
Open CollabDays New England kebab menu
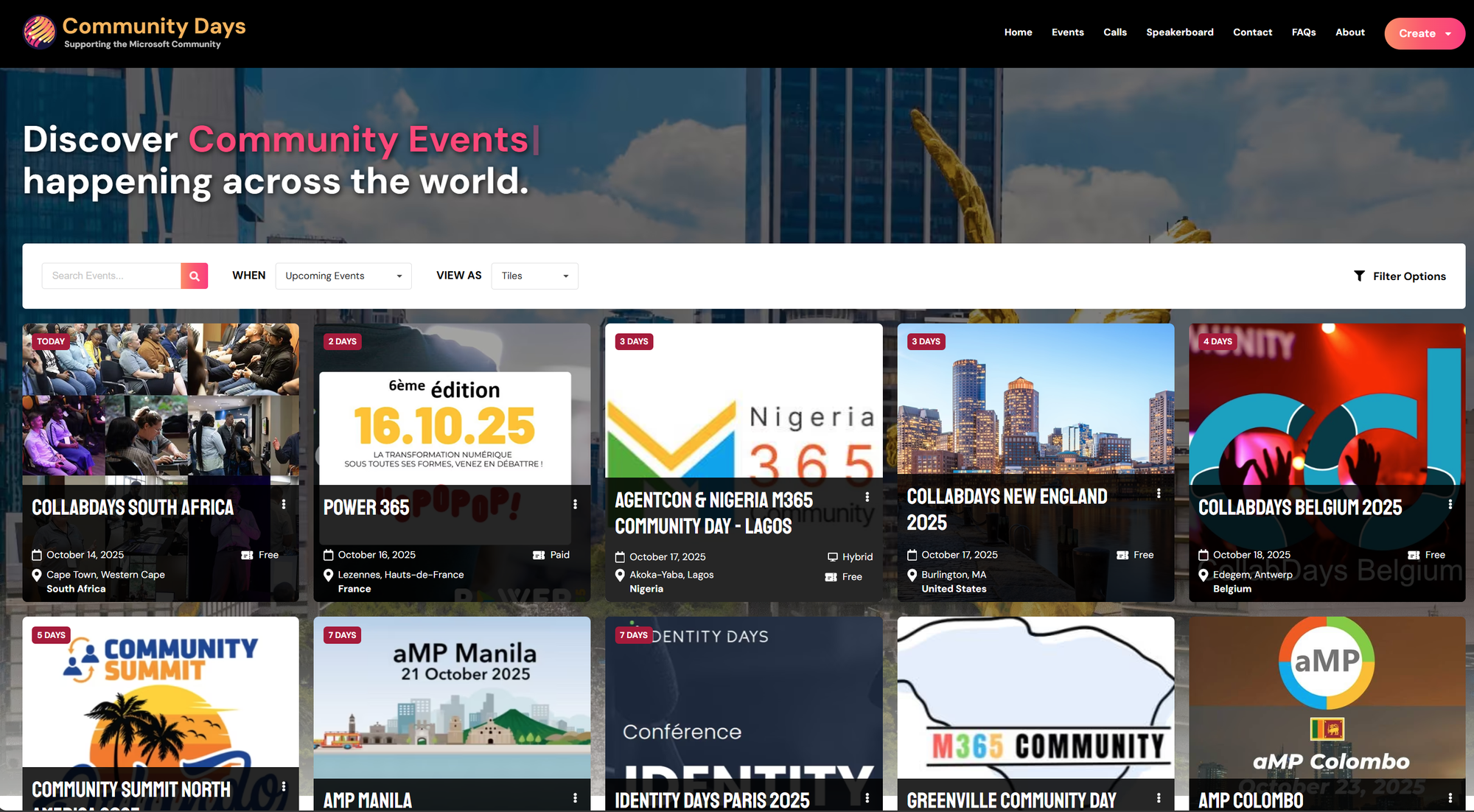[1159, 494]
